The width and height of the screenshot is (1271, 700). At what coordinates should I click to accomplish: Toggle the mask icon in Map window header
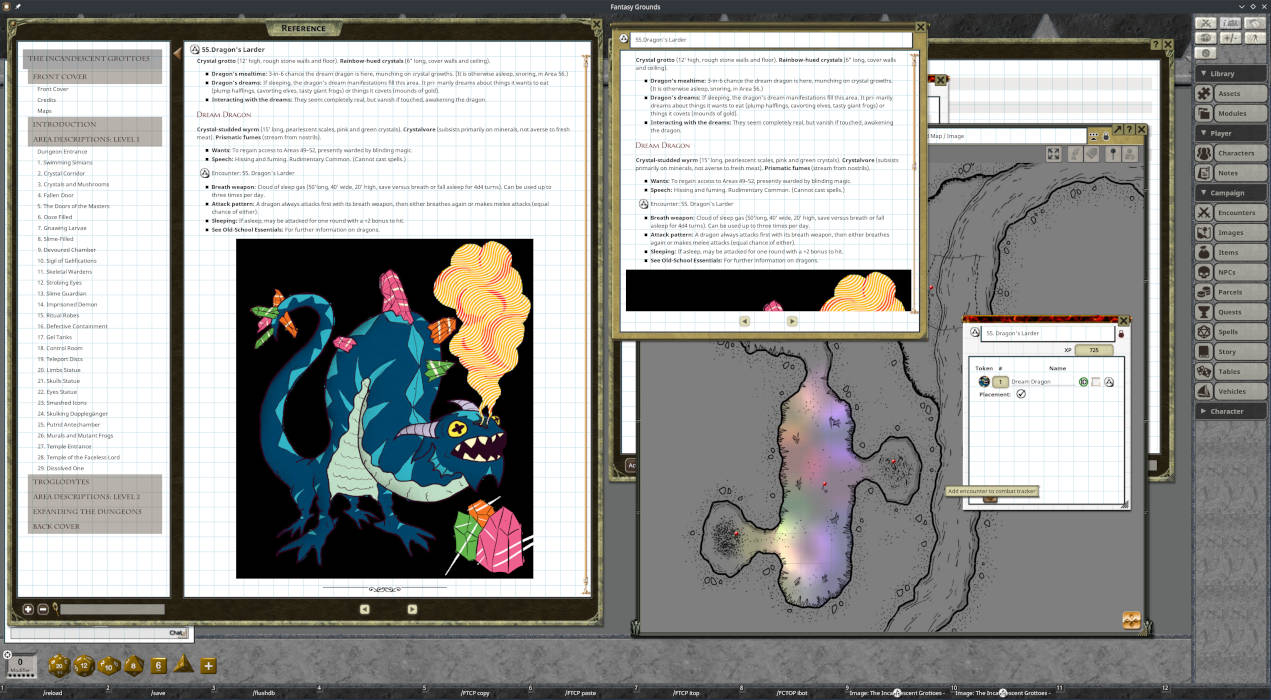point(1093,135)
